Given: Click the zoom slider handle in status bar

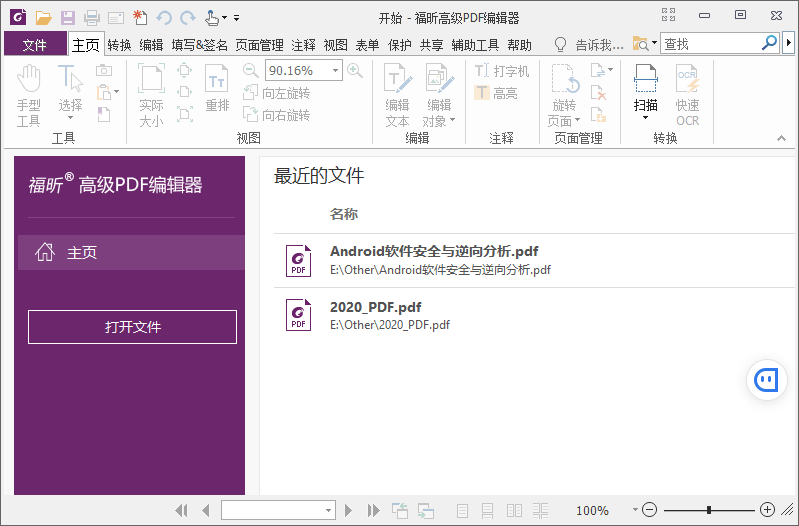Looking at the screenshot, I should point(709,510).
